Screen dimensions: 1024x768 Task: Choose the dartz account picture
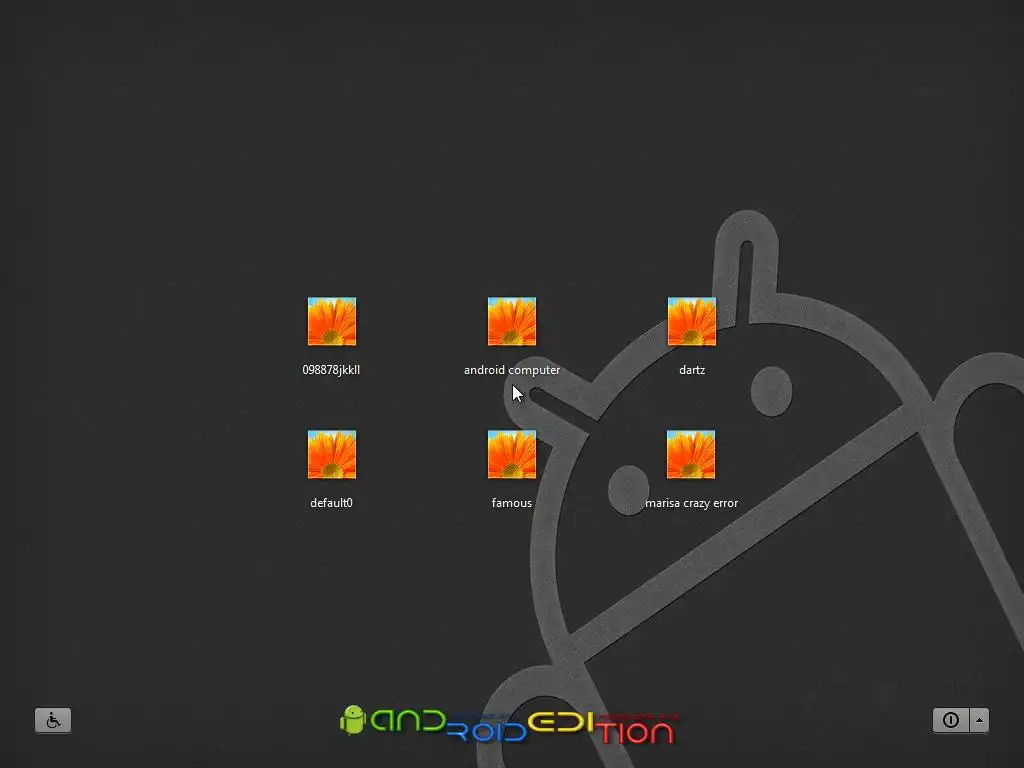click(x=692, y=321)
